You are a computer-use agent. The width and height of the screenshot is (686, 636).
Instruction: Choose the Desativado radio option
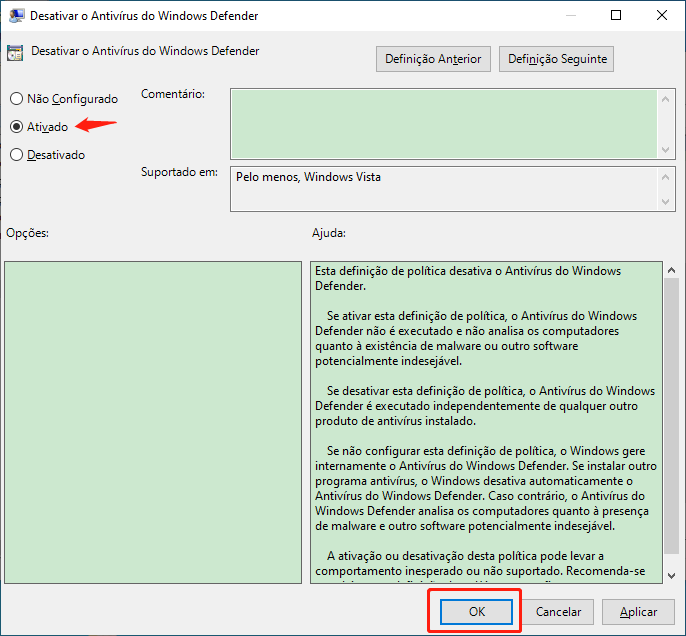point(47,155)
